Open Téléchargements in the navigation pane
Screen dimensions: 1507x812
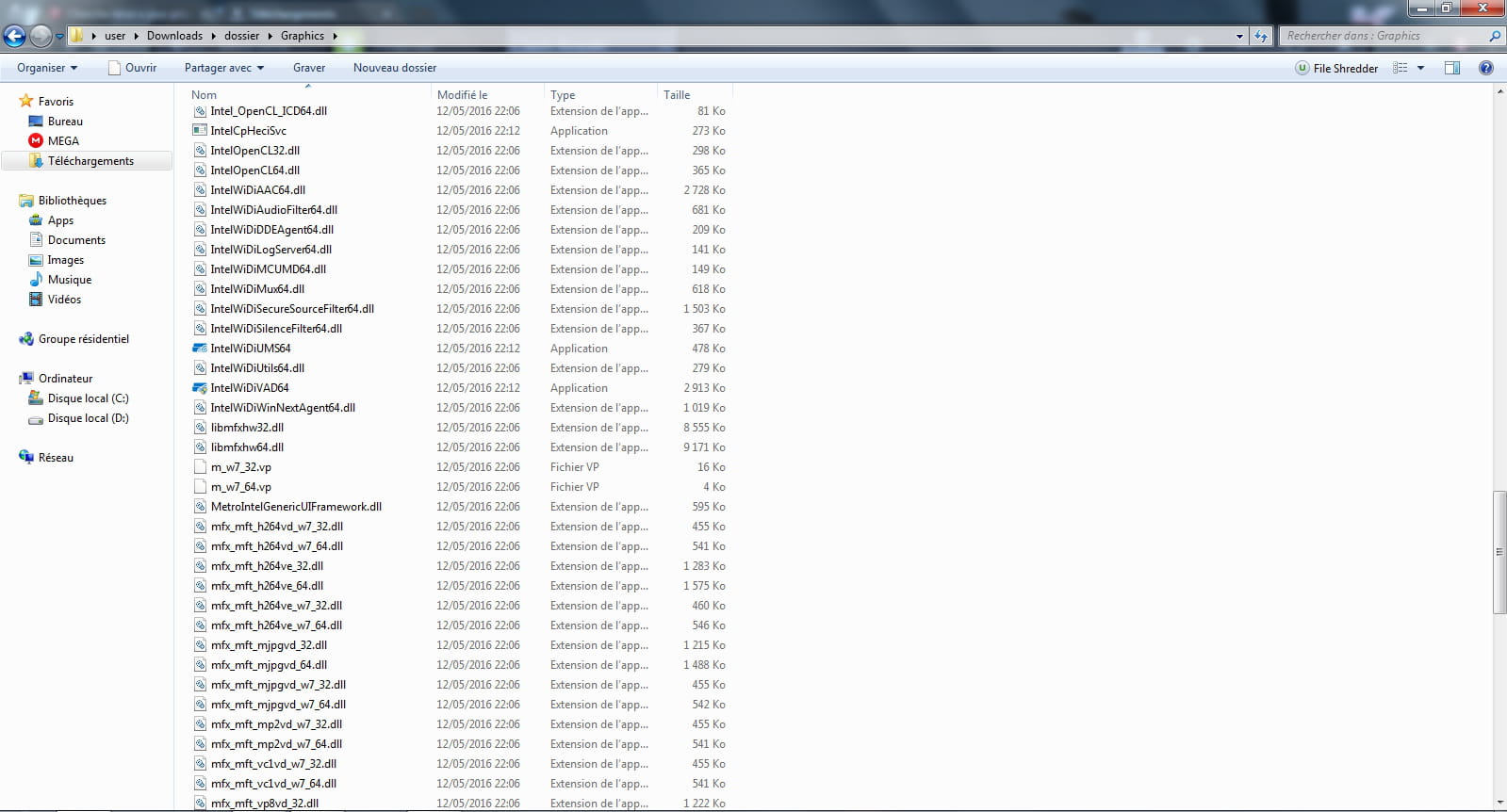pyautogui.click(x=90, y=161)
